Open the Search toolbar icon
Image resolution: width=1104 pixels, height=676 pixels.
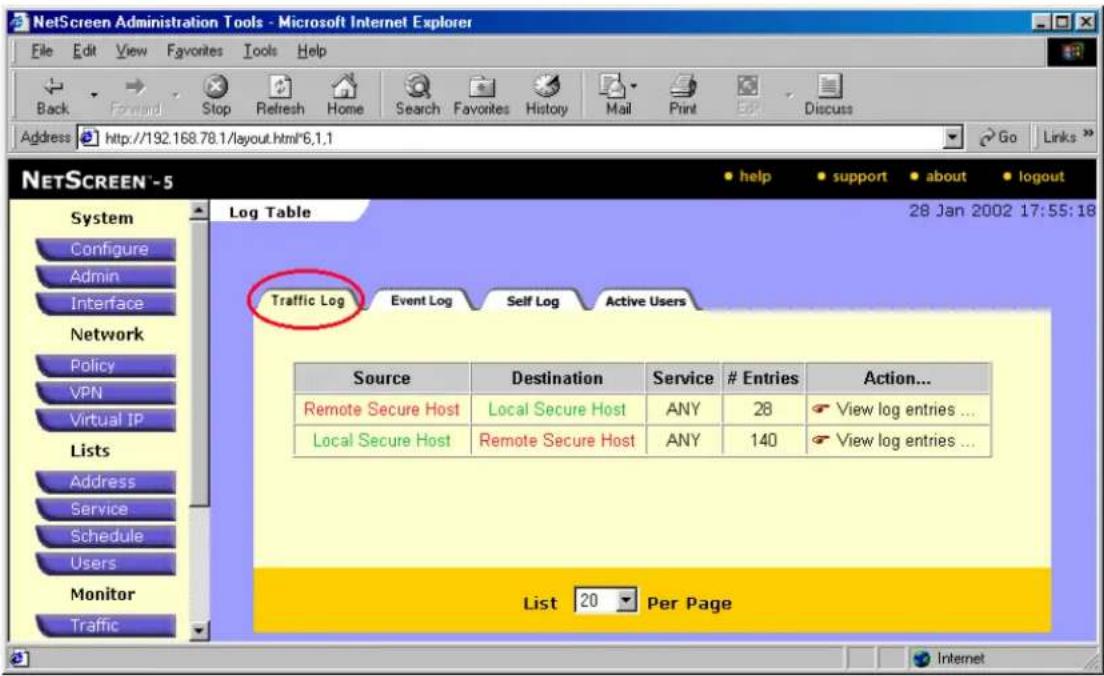pyautogui.click(x=418, y=87)
